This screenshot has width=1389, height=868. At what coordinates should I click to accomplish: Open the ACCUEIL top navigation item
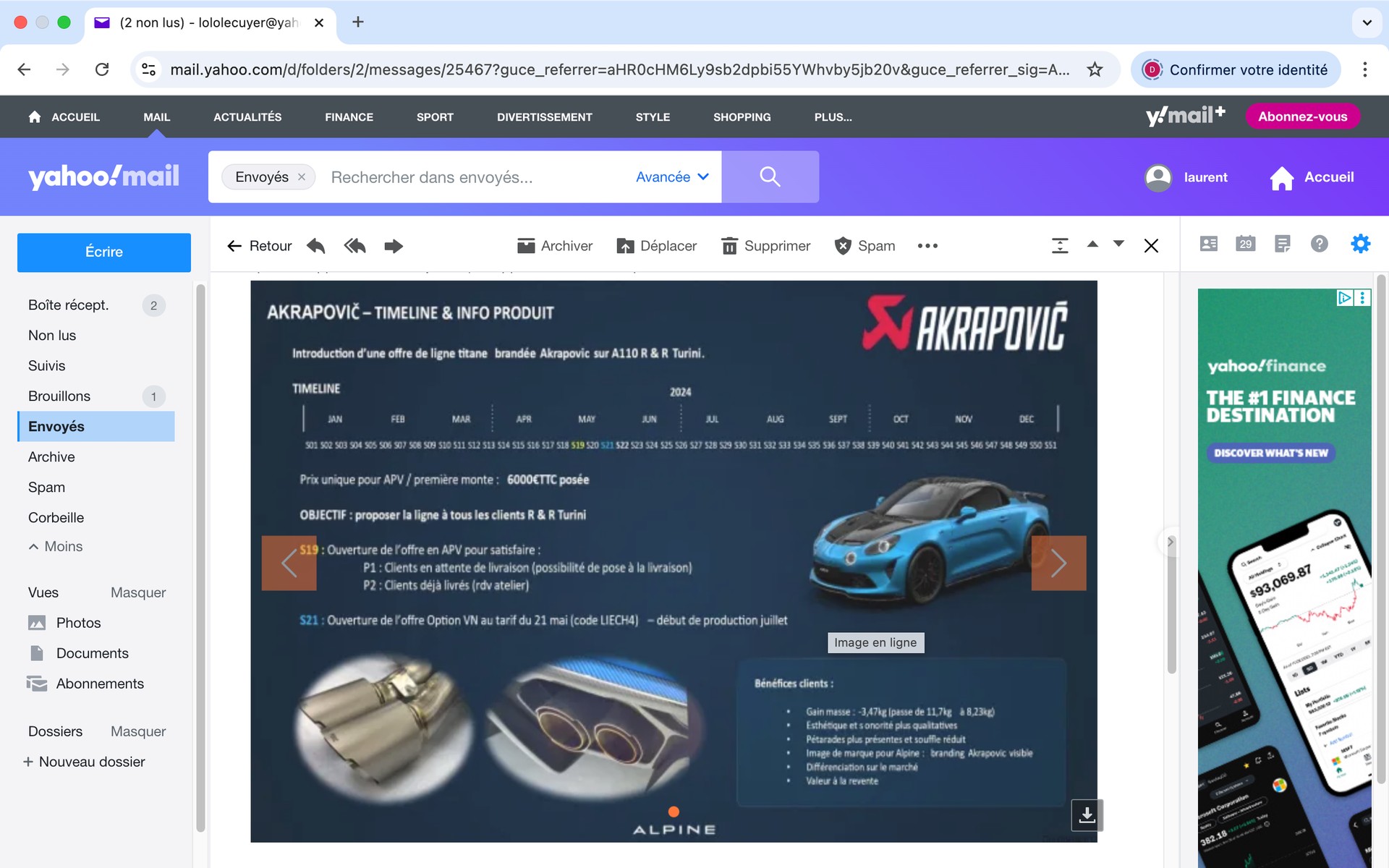pos(64,117)
